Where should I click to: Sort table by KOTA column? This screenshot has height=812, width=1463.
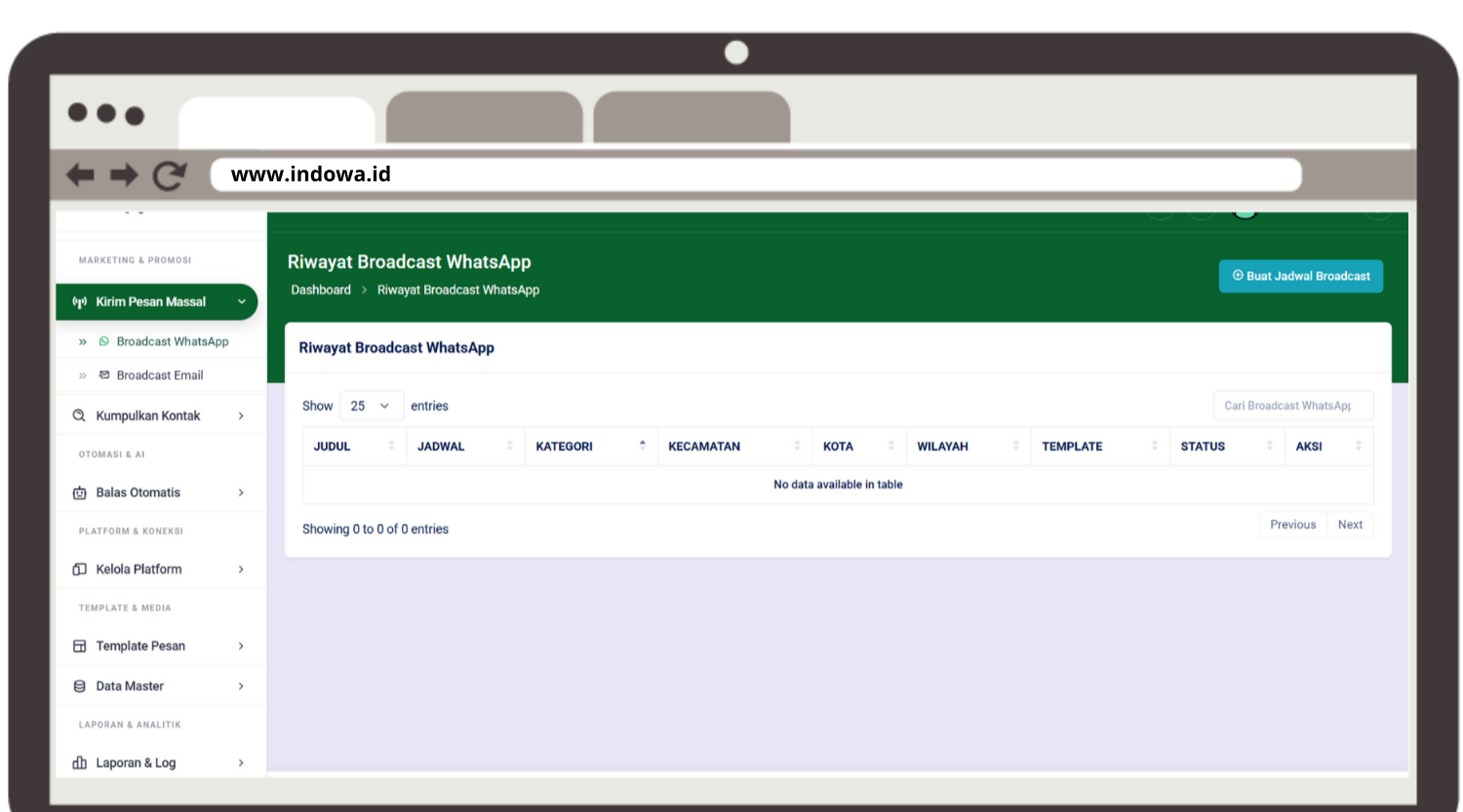click(859, 446)
